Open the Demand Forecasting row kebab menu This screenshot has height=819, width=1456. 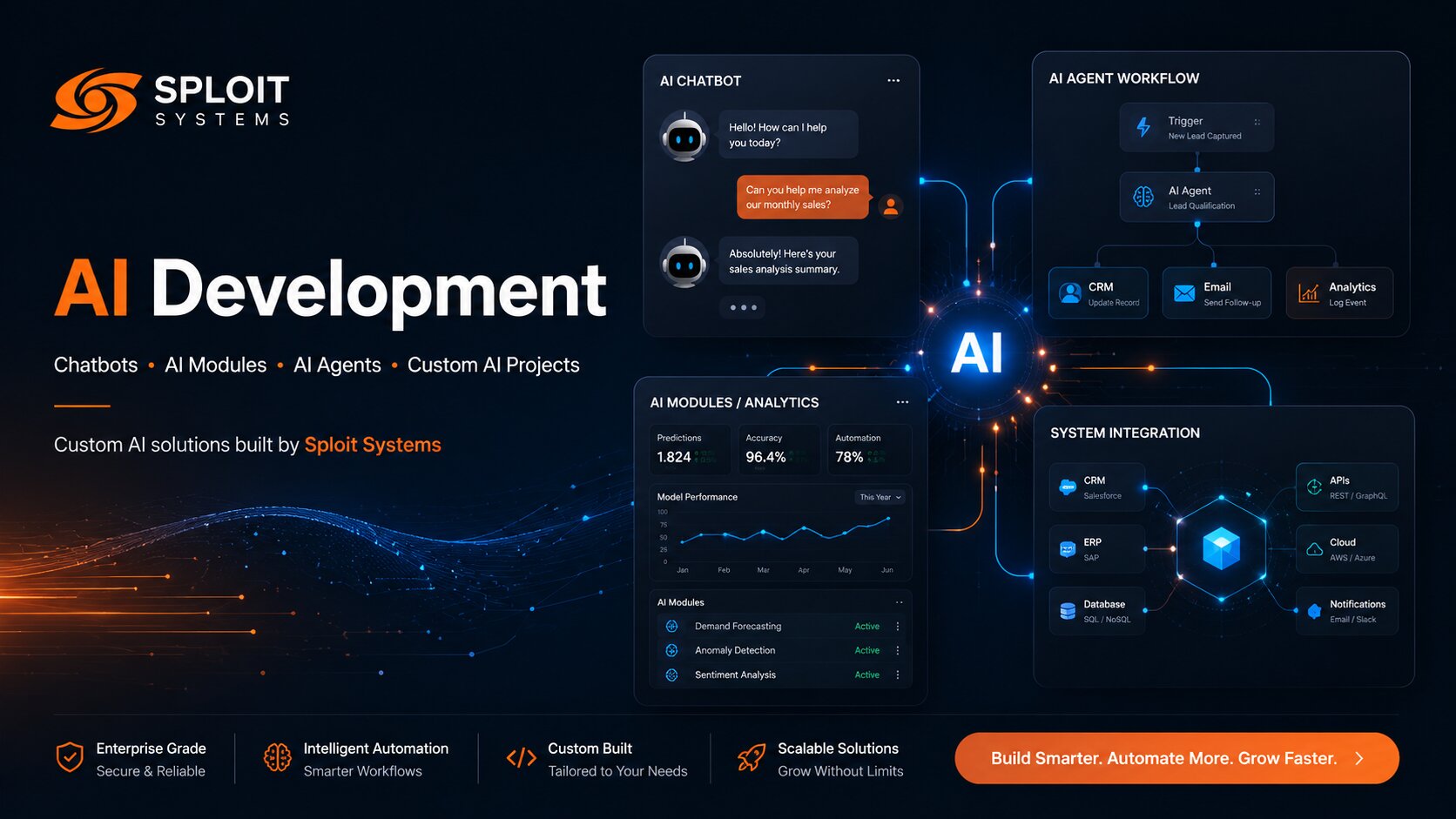click(x=898, y=626)
